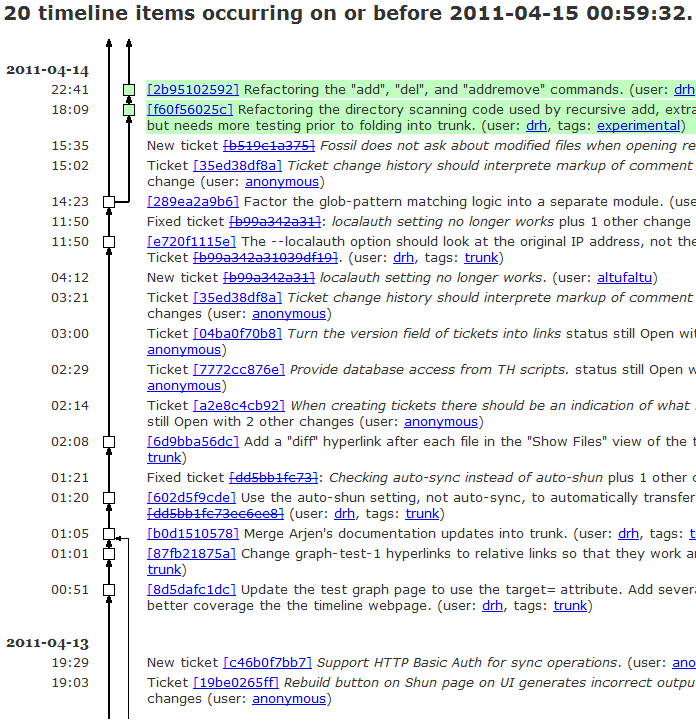This screenshot has width=696, height=724.
Task: Open check-in link f60f56025c
Action: pyautogui.click(x=190, y=109)
